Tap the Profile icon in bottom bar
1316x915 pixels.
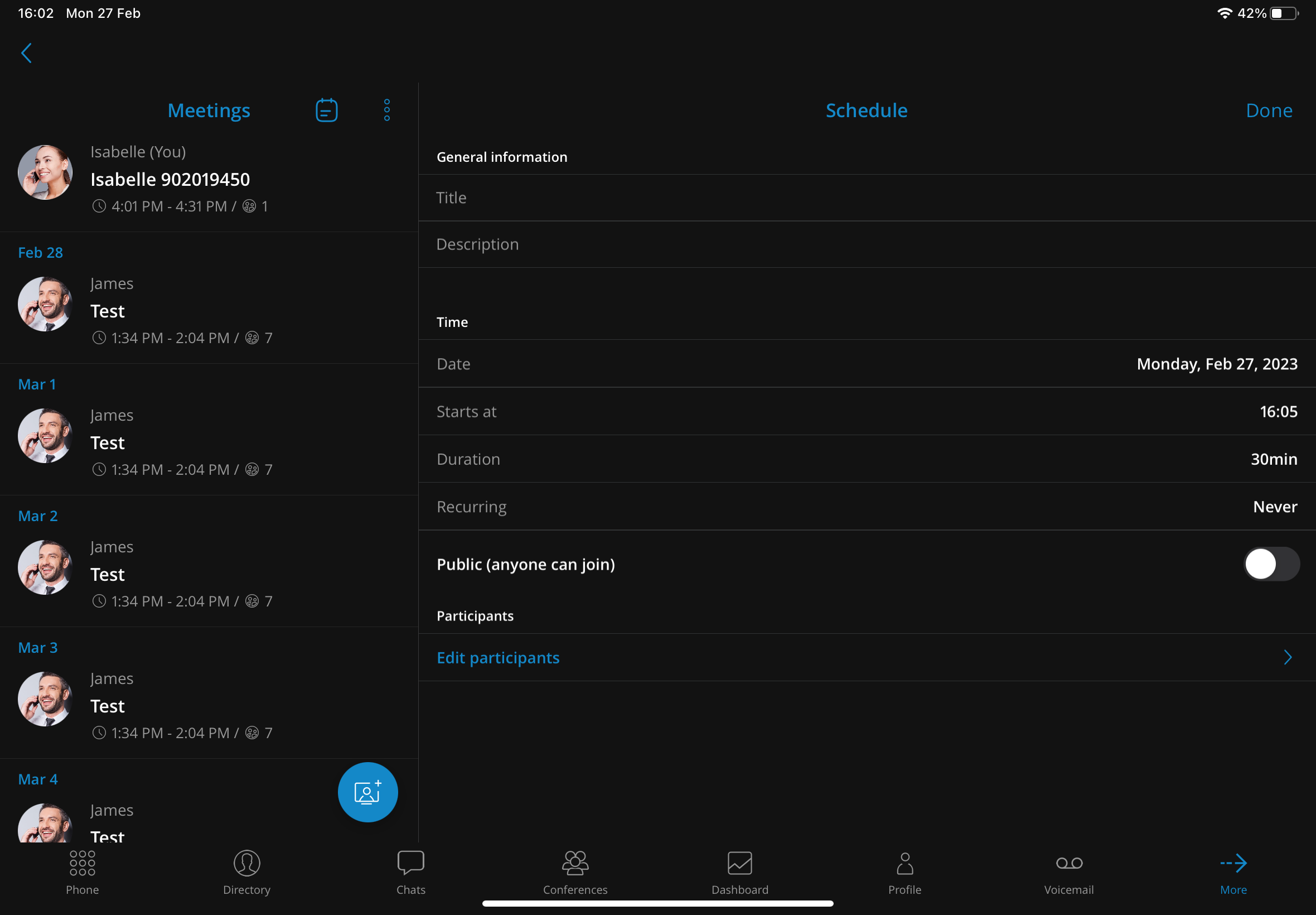pos(904,872)
